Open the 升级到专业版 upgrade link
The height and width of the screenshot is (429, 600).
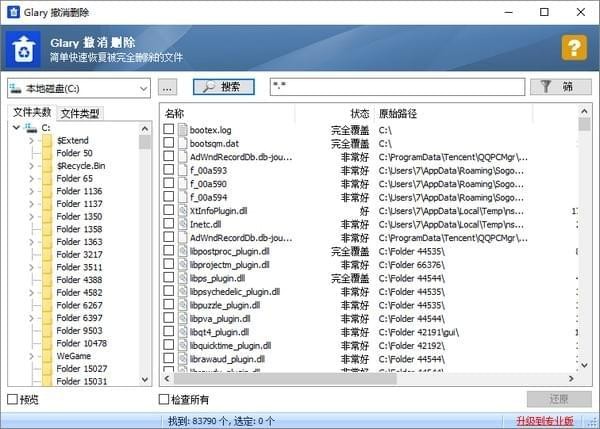pos(545,421)
